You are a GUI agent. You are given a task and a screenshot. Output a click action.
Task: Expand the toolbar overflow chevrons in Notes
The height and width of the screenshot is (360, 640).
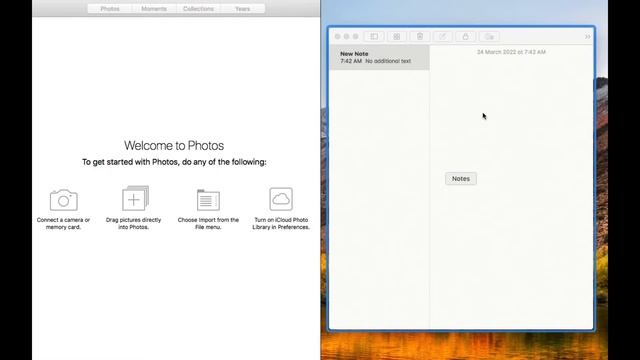587,37
